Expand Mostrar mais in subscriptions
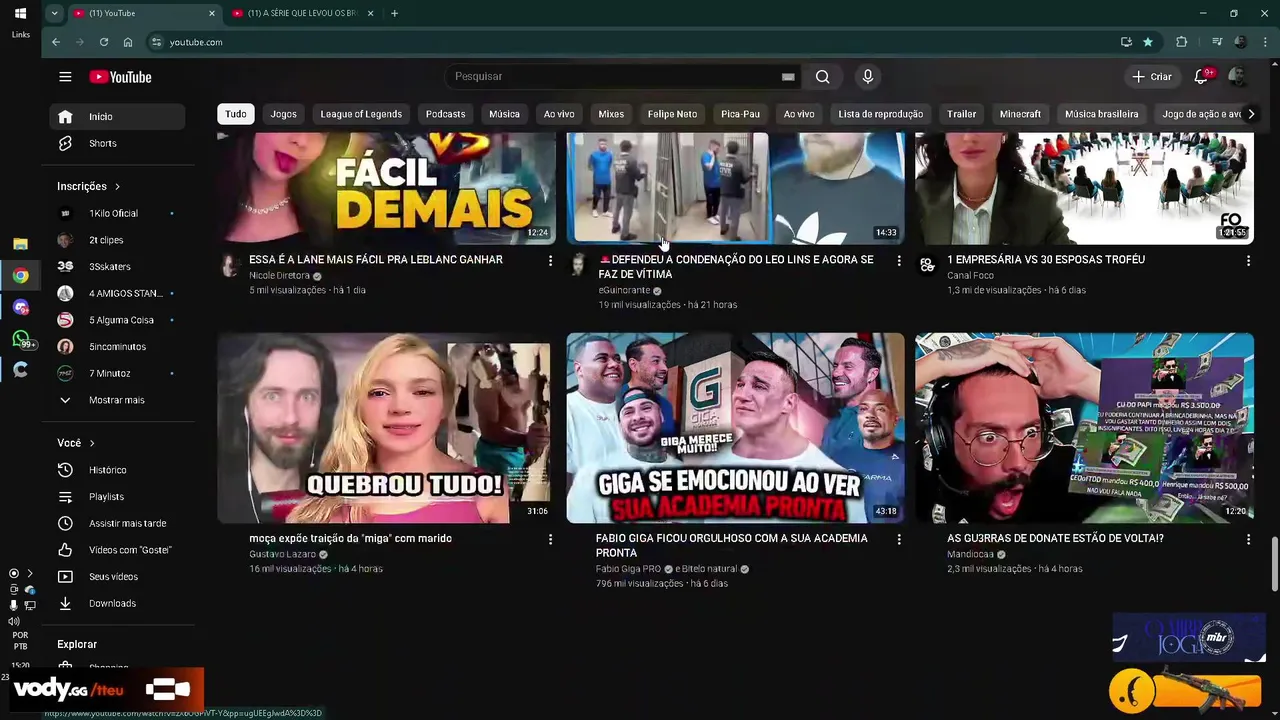1280x720 pixels. [118, 400]
